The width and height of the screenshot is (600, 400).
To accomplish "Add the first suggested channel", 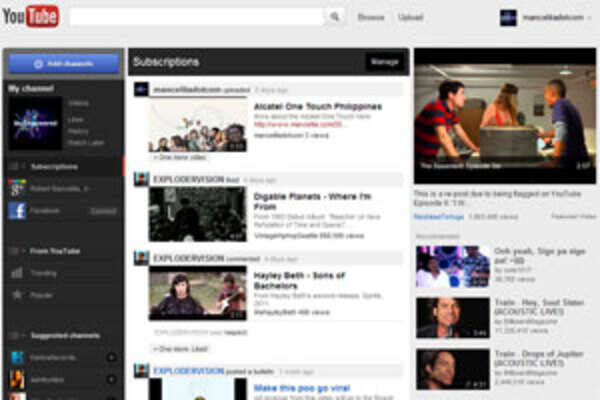I will tap(111, 358).
